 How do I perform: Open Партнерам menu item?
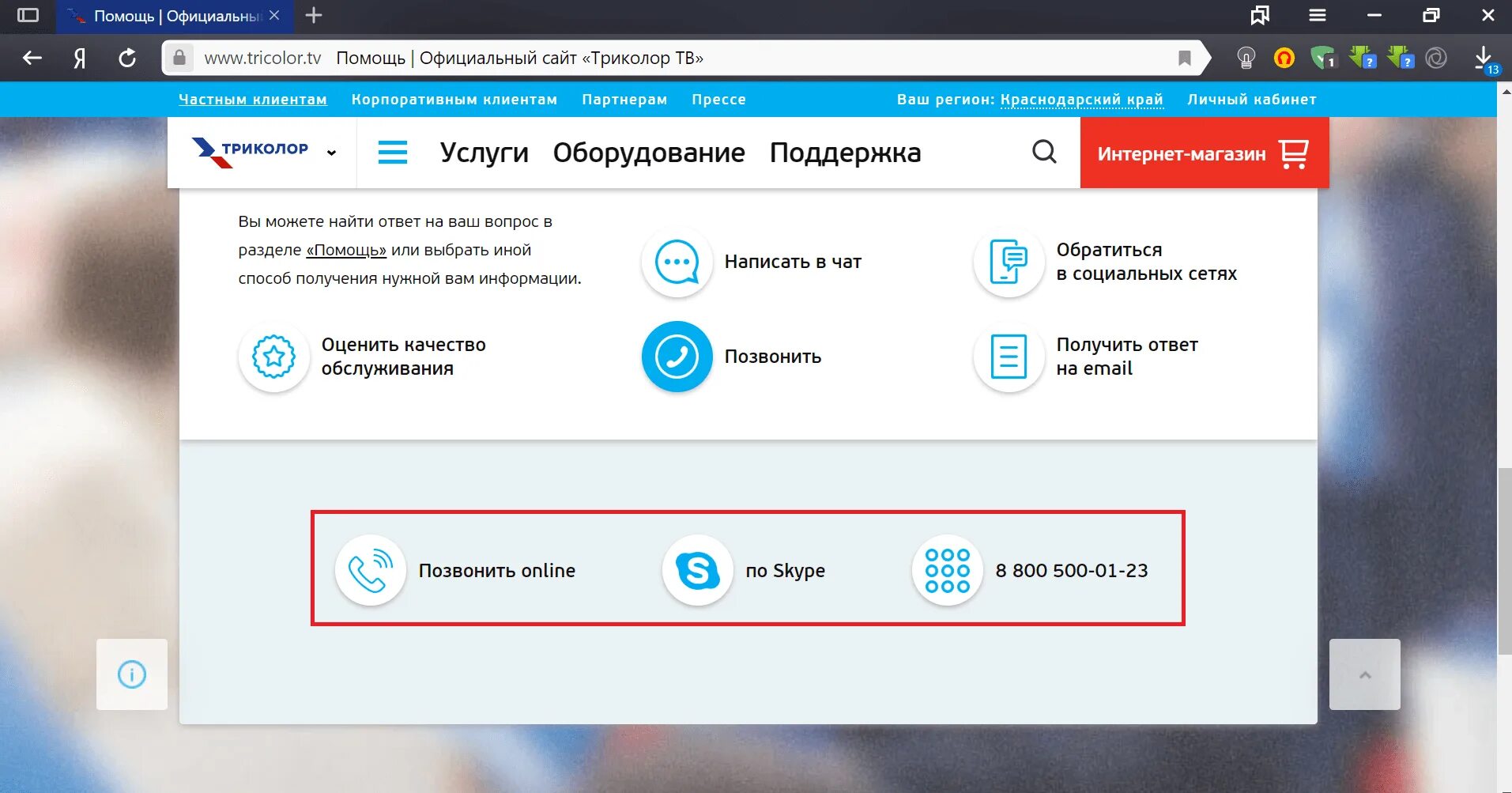[x=624, y=100]
